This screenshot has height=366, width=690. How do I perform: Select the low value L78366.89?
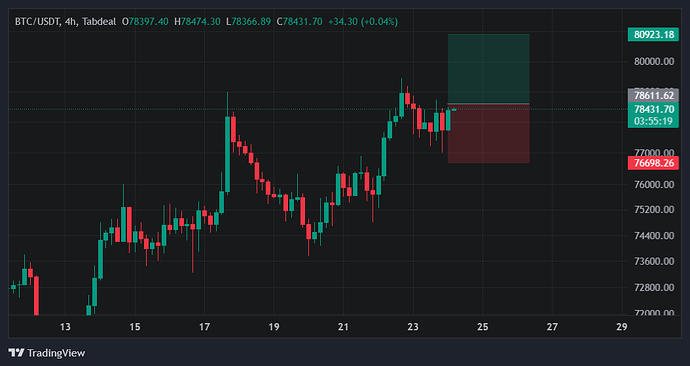tap(248, 22)
